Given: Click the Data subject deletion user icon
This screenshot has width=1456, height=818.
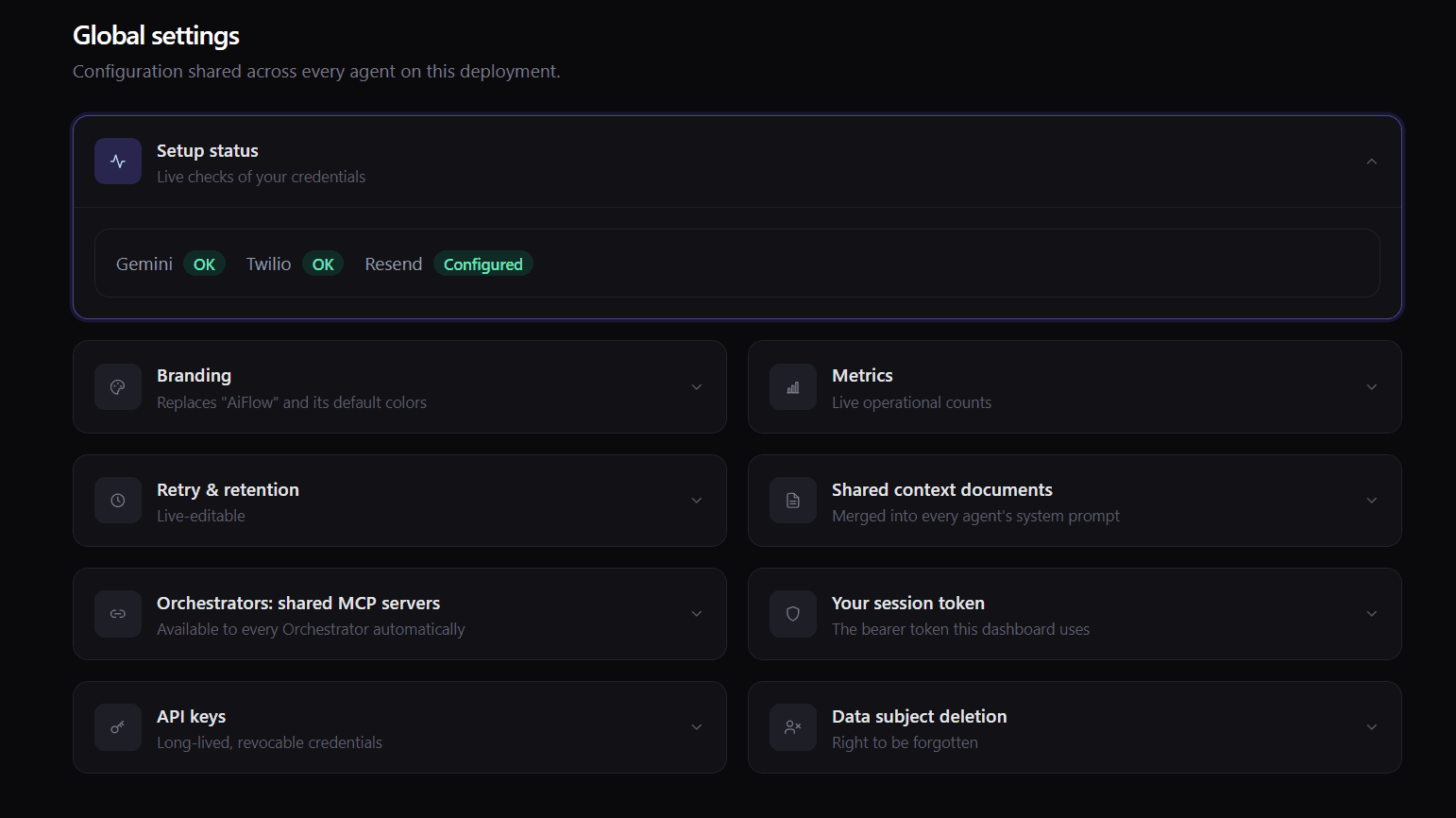Looking at the screenshot, I should [793, 727].
